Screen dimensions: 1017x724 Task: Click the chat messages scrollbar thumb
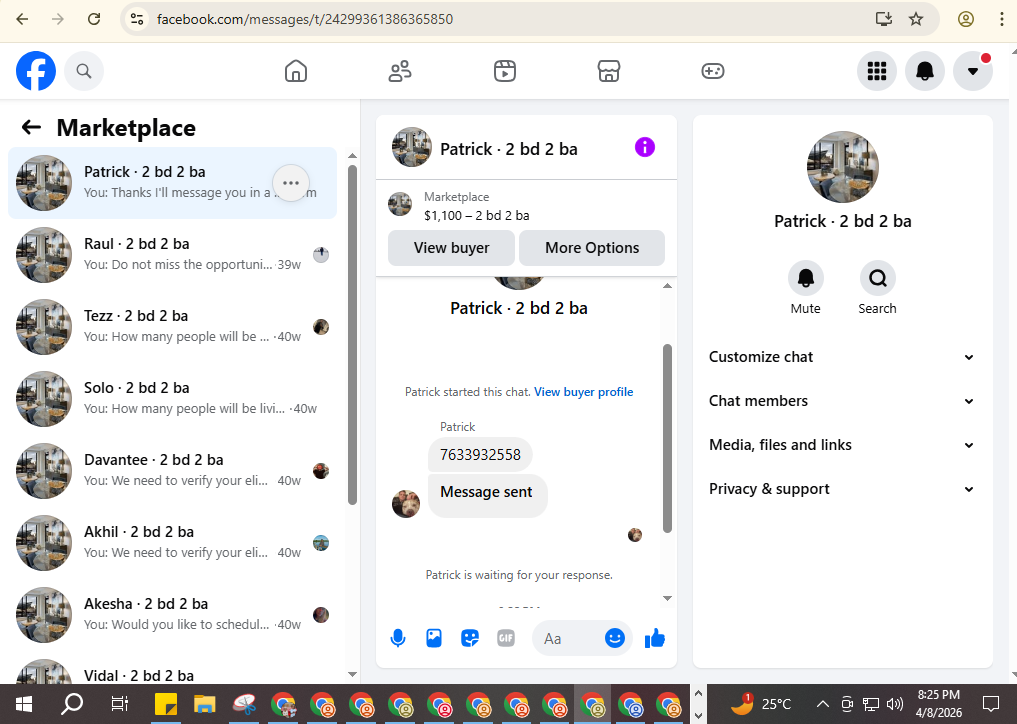click(x=667, y=439)
